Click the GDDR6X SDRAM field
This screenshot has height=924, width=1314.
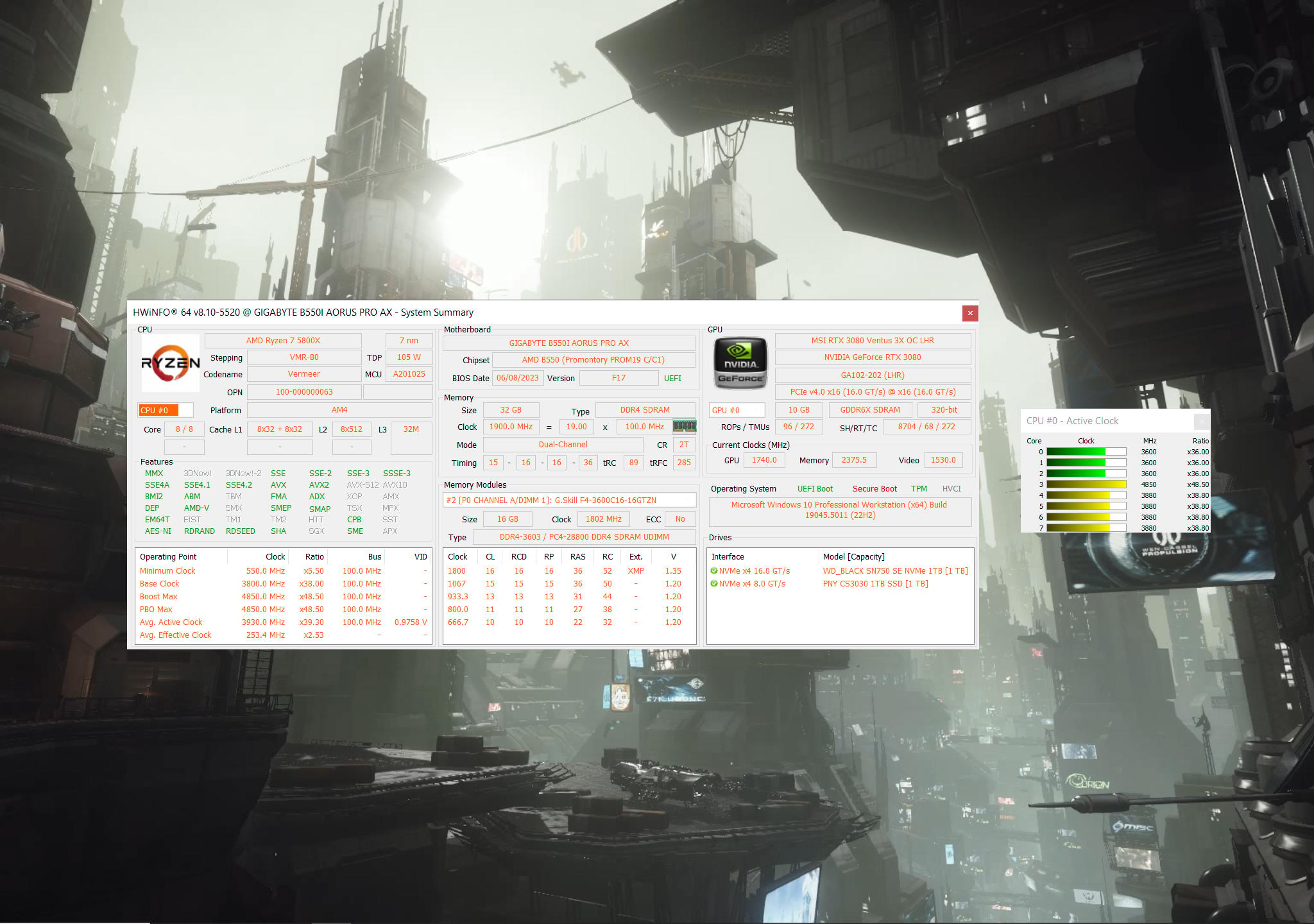pos(870,410)
